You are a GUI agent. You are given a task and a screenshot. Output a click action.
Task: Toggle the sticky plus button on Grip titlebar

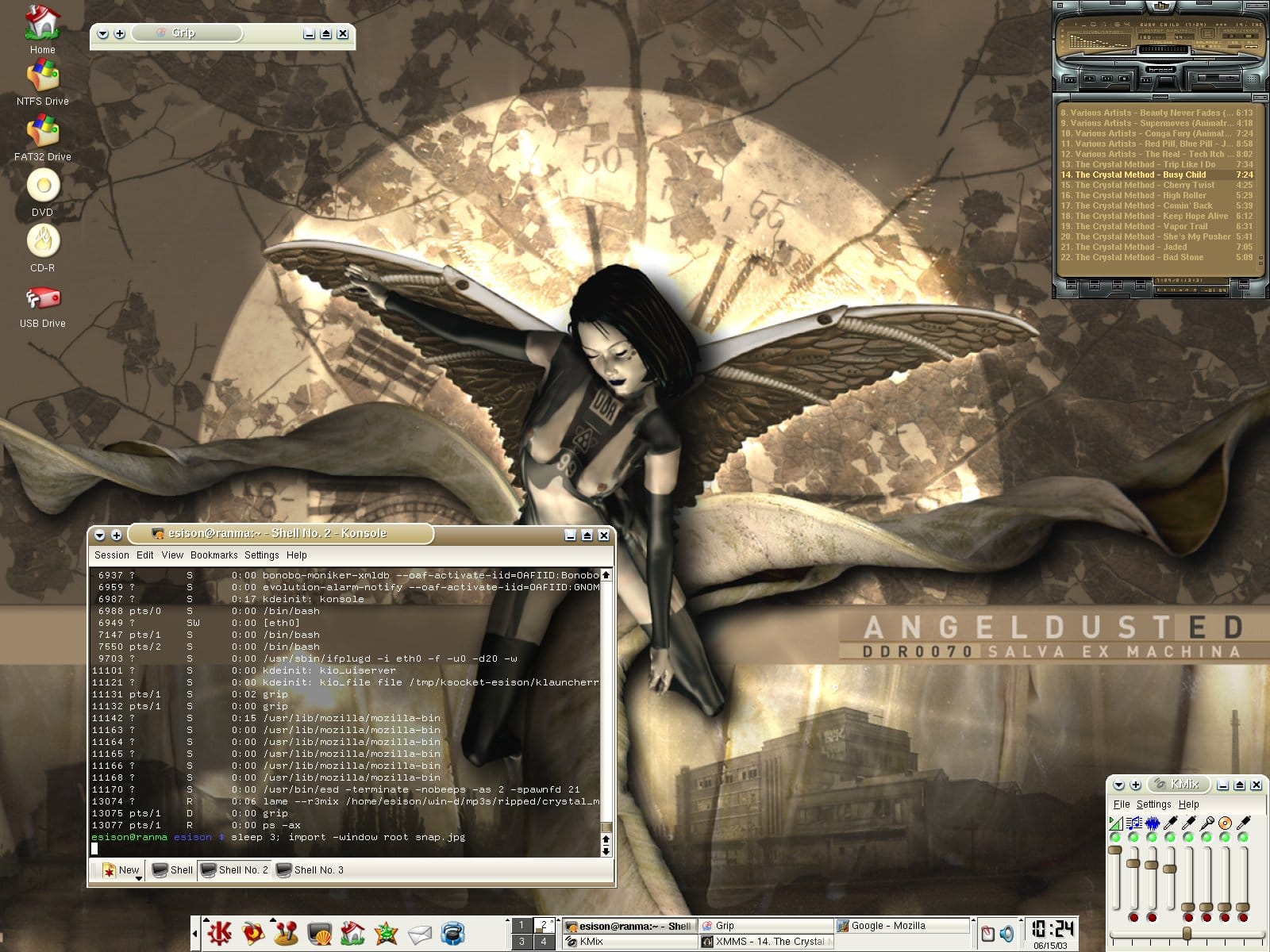(x=120, y=34)
